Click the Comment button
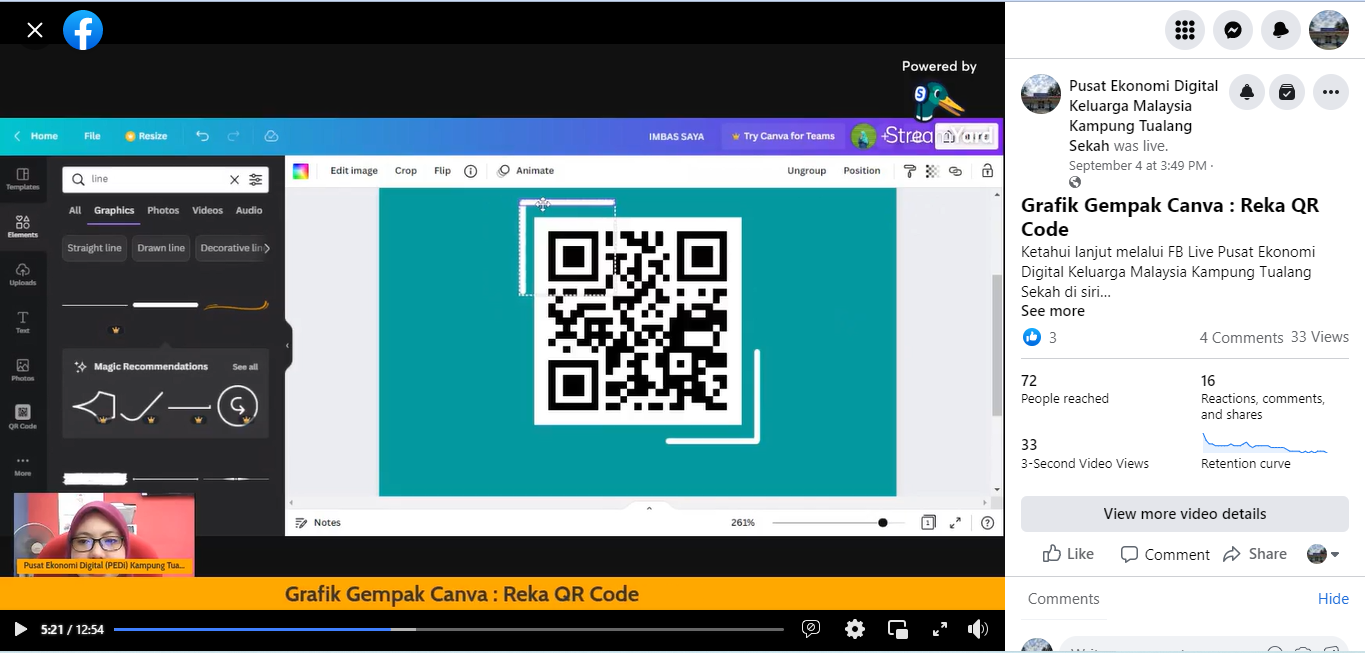 [x=1165, y=554]
